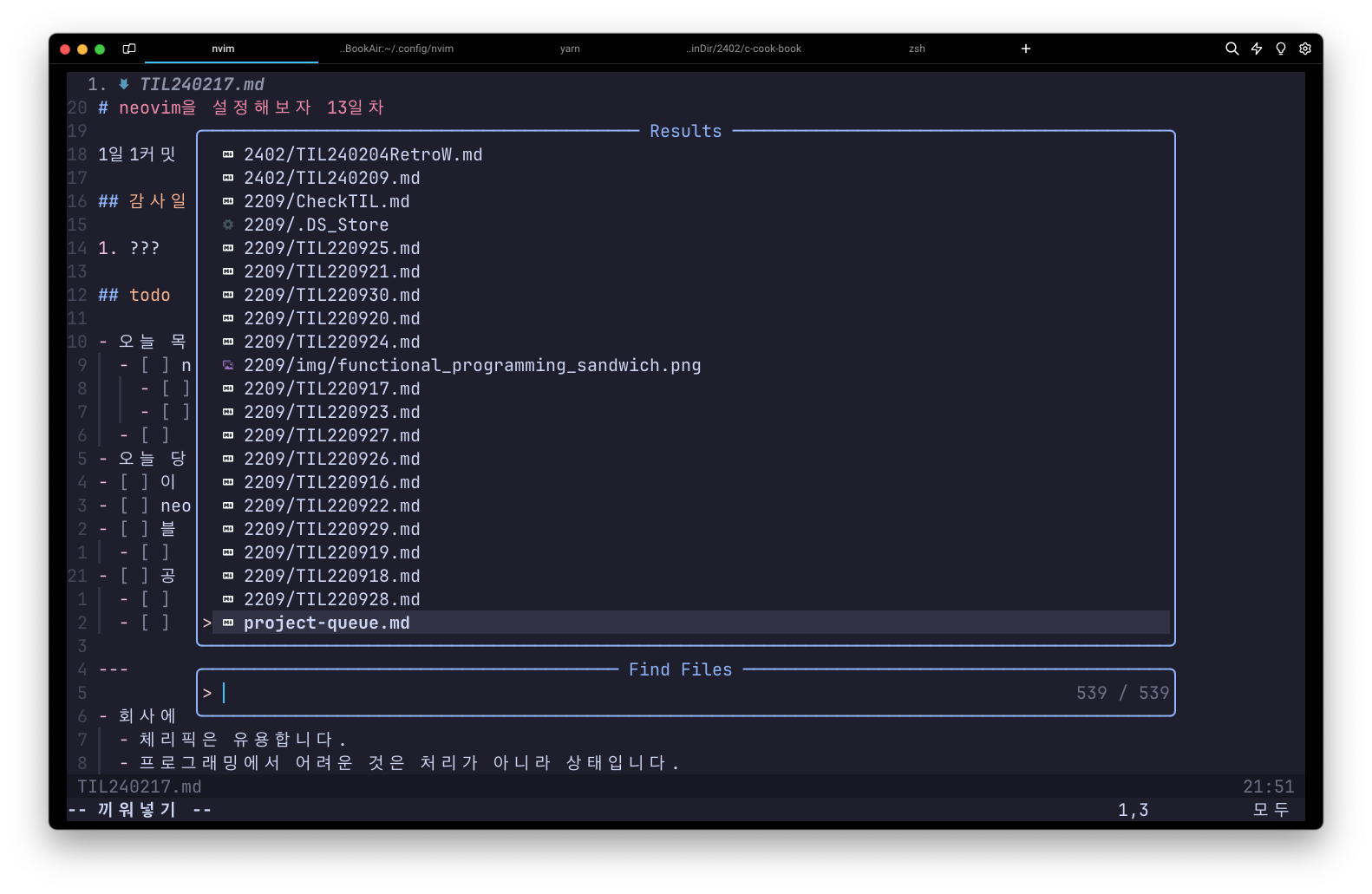Open the settings gear icon in title bar

pos(1305,49)
